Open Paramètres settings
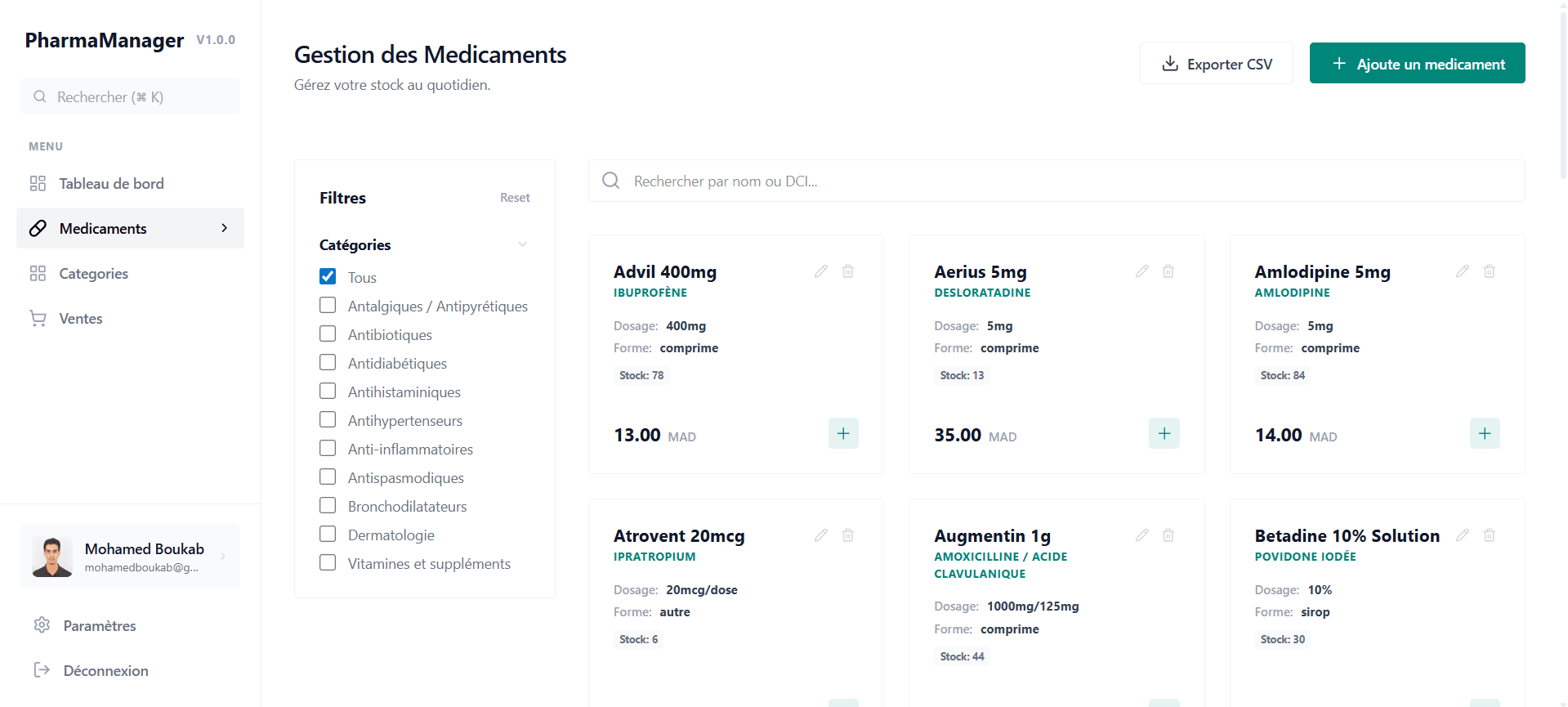Viewport: 1568px width, 707px height. click(130, 625)
